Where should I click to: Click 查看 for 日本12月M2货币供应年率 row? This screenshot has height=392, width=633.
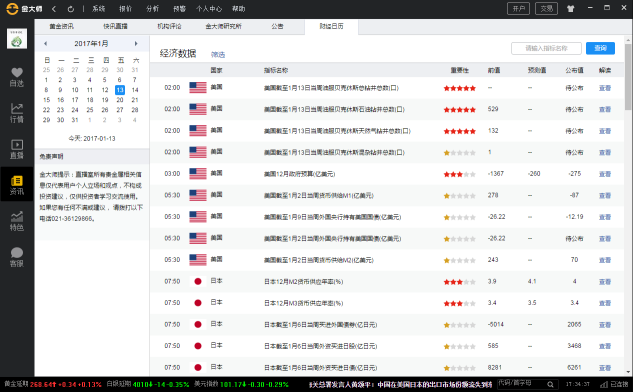click(x=605, y=282)
